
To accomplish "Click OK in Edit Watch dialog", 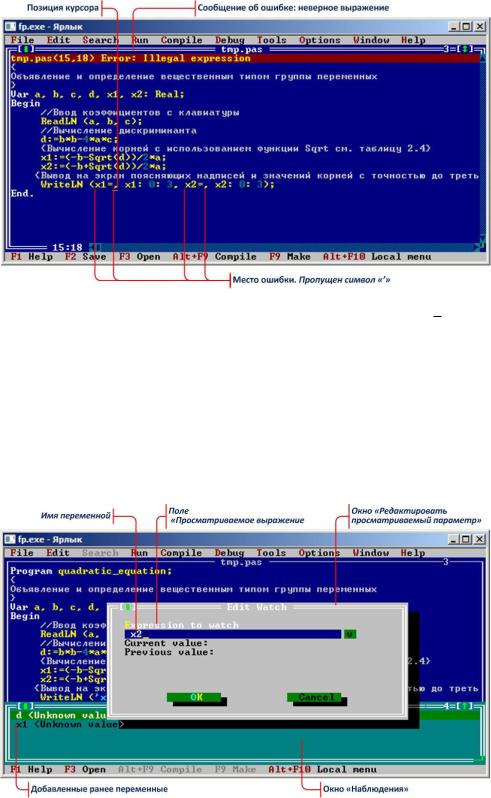I will (x=196, y=698).
